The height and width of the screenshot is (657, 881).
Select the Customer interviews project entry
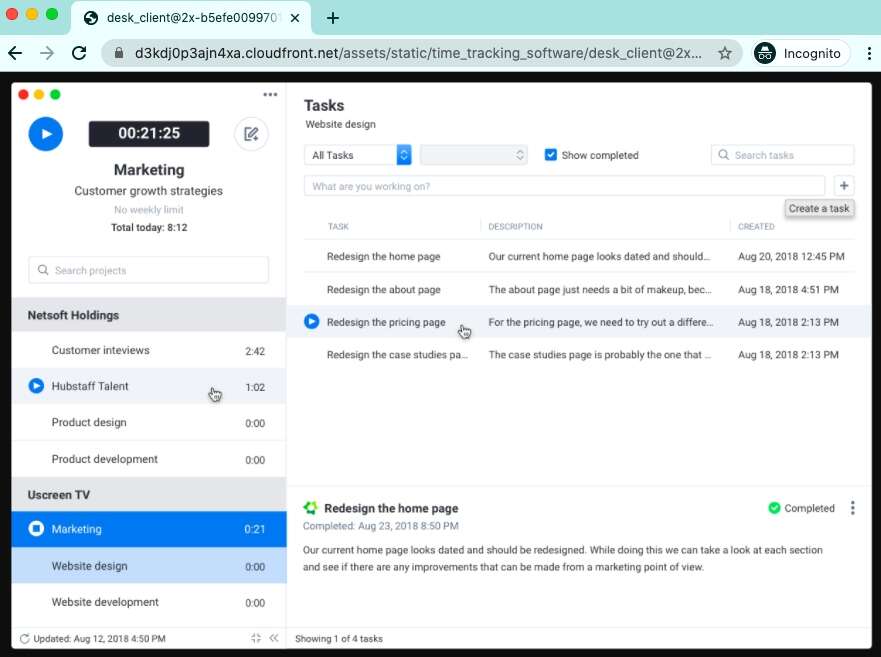[x=100, y=350]
